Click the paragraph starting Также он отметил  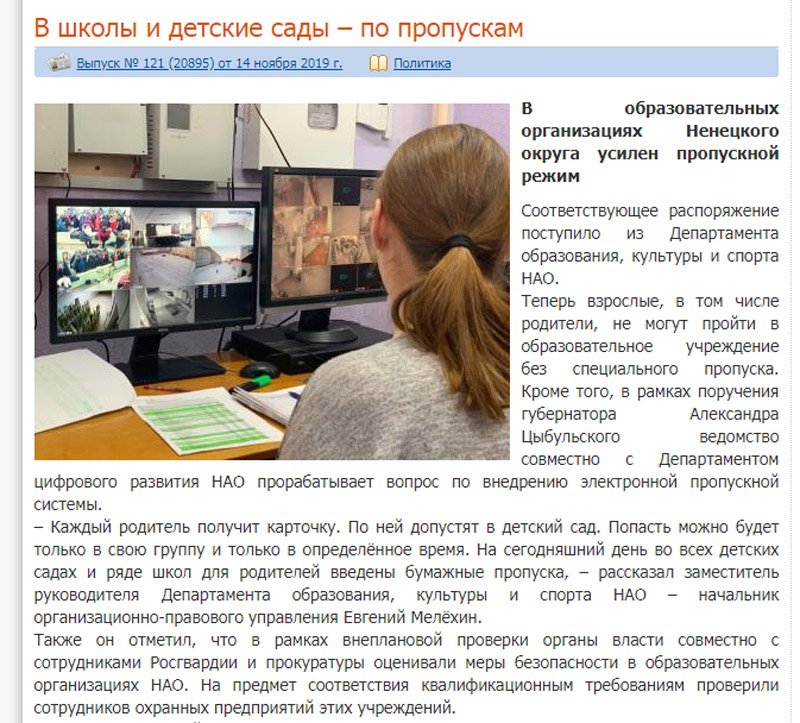click(406, 674)
